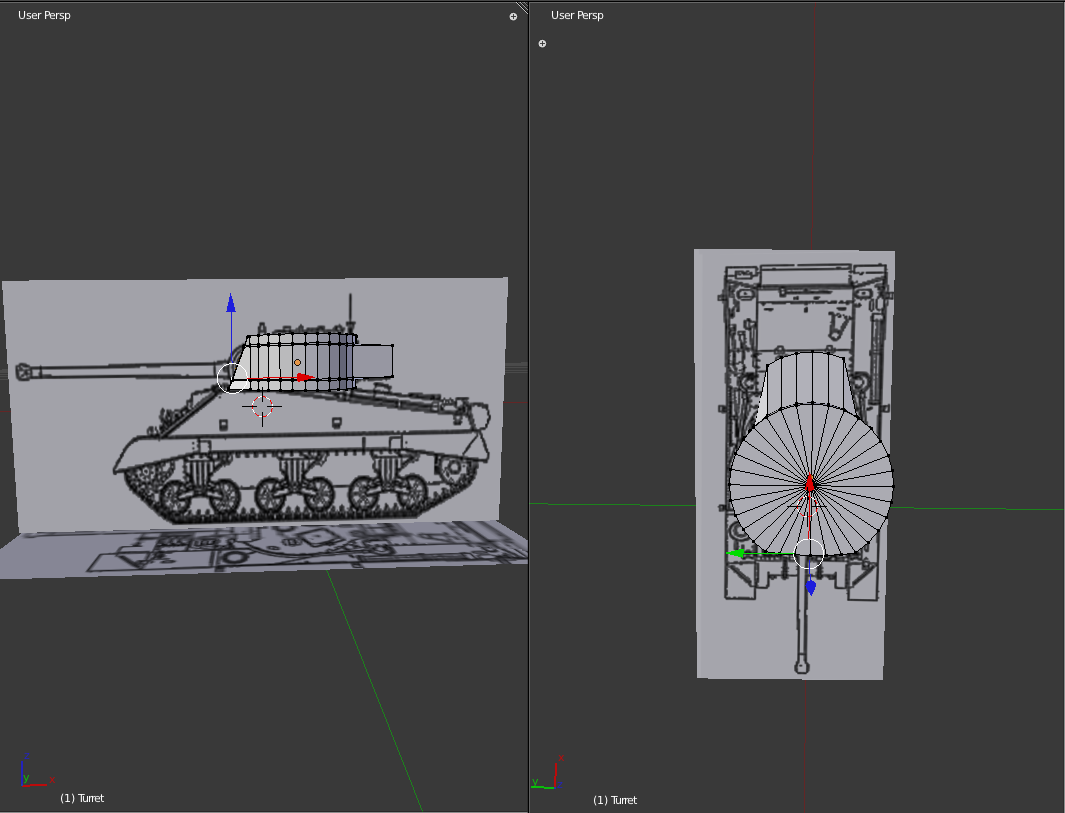Click the green Y-axis arrow in right viewport
Image resolution: width=1065 pixels, height=813 pixels.
click(x=736, y=554)
